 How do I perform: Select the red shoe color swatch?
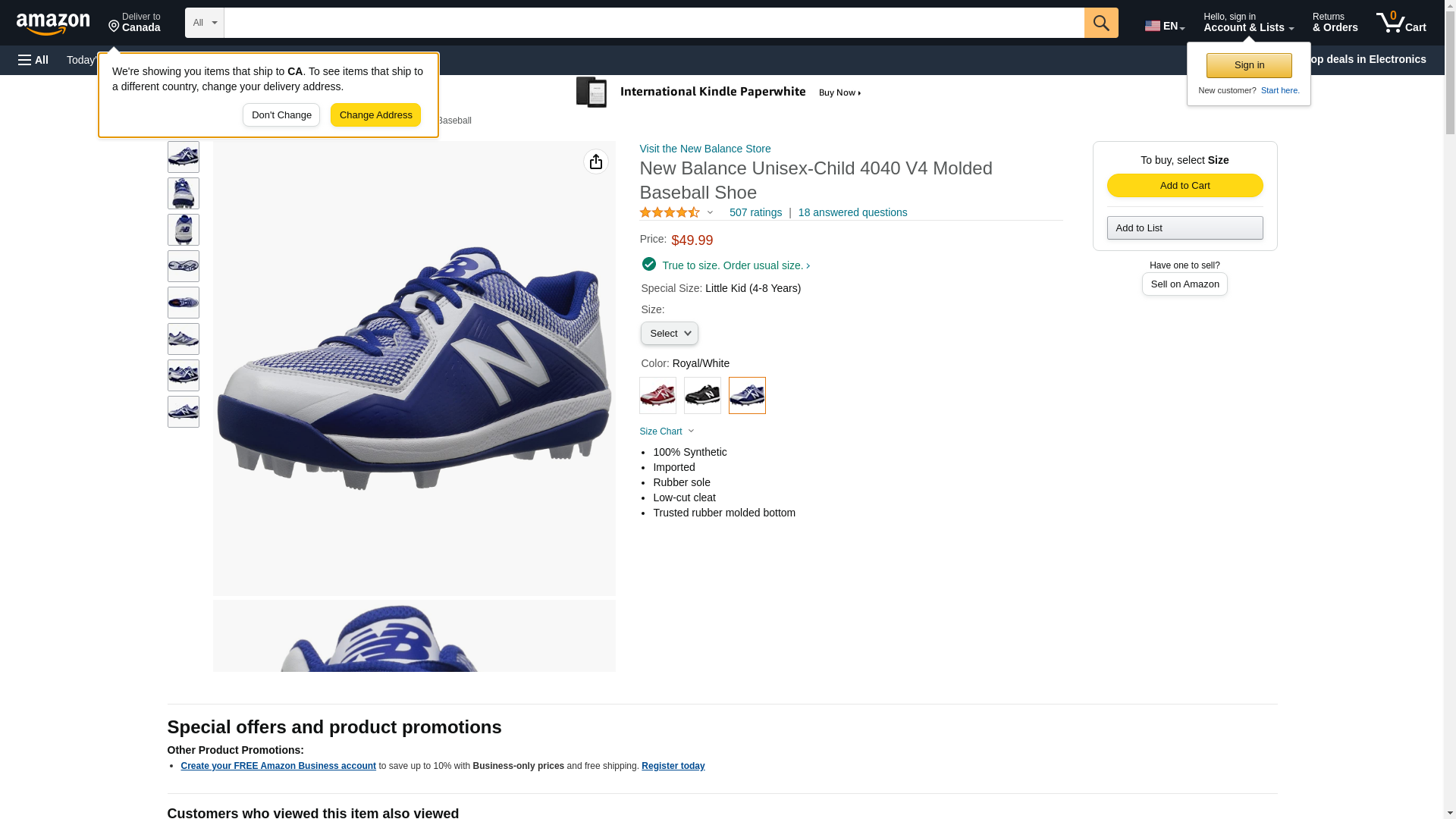point(657,395)
